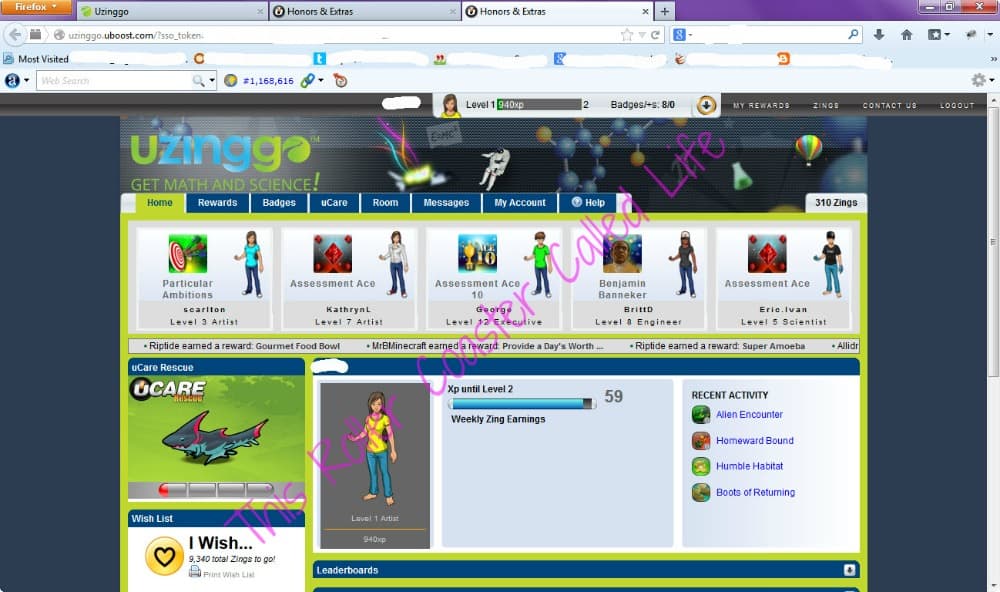1000x592 pixels.
Task: Open the My Account tab
Action: pos(520,203)
